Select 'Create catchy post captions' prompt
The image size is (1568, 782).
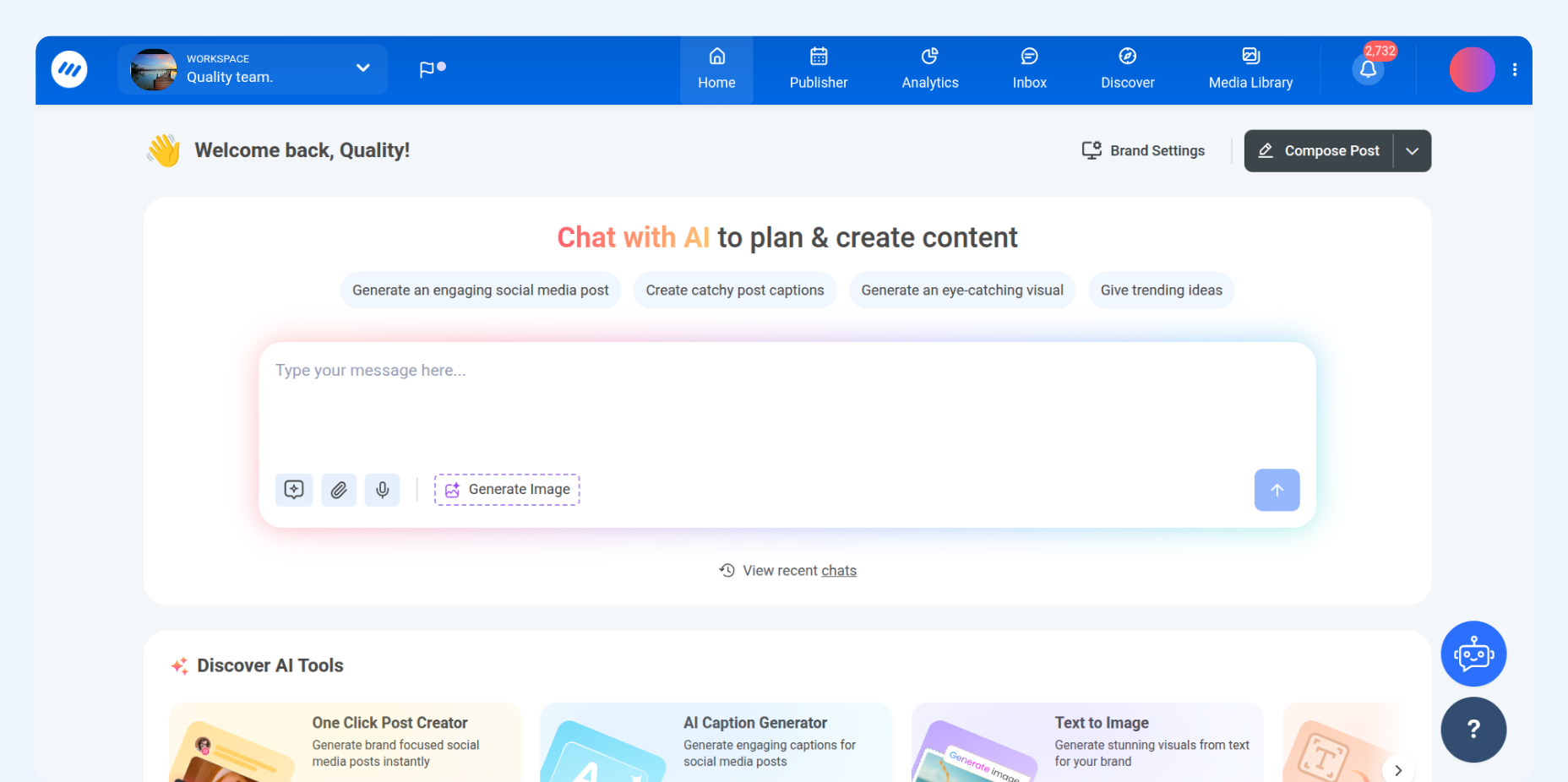[x=735, y=291]
